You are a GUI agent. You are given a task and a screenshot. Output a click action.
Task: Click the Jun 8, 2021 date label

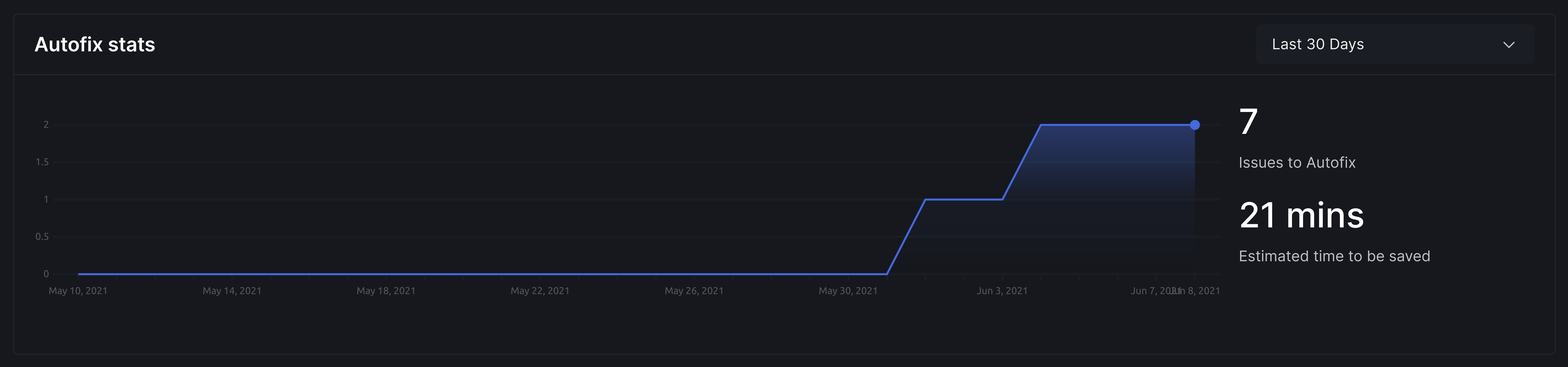(1204, 291)
